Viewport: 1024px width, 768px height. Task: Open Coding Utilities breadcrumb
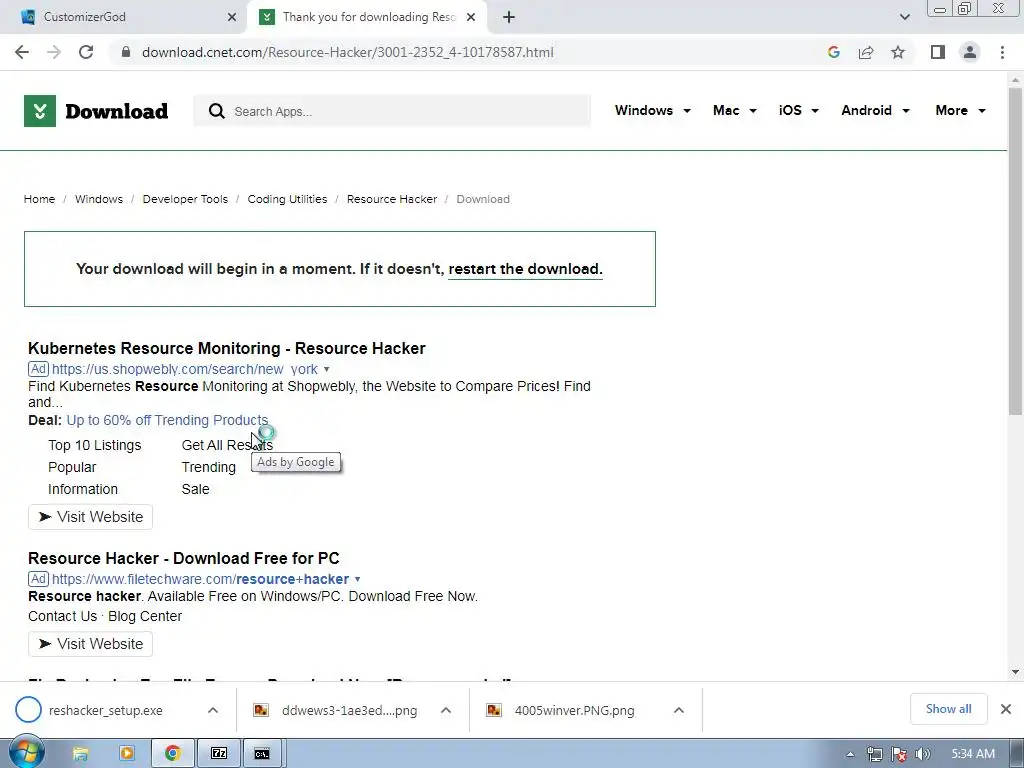287,199
